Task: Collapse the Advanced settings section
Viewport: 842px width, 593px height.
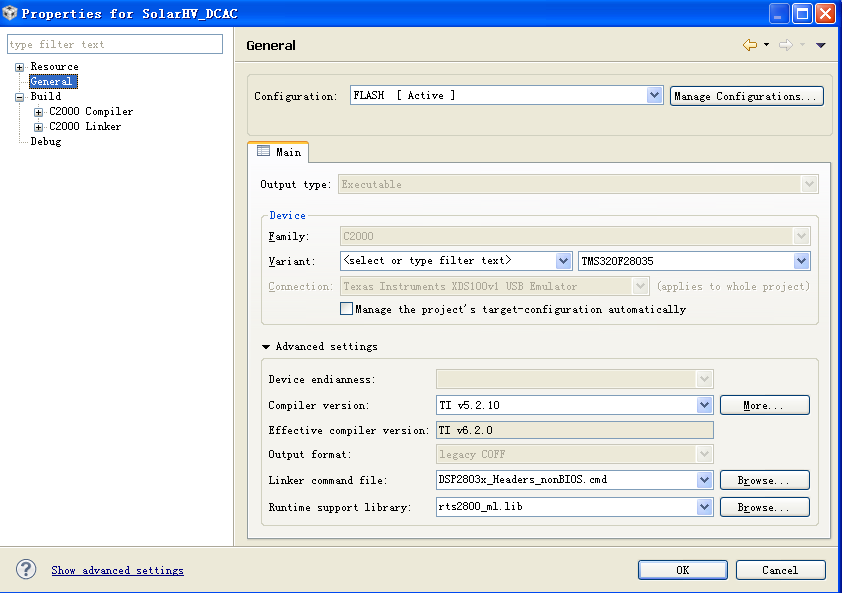Action: tap(266, 347)
